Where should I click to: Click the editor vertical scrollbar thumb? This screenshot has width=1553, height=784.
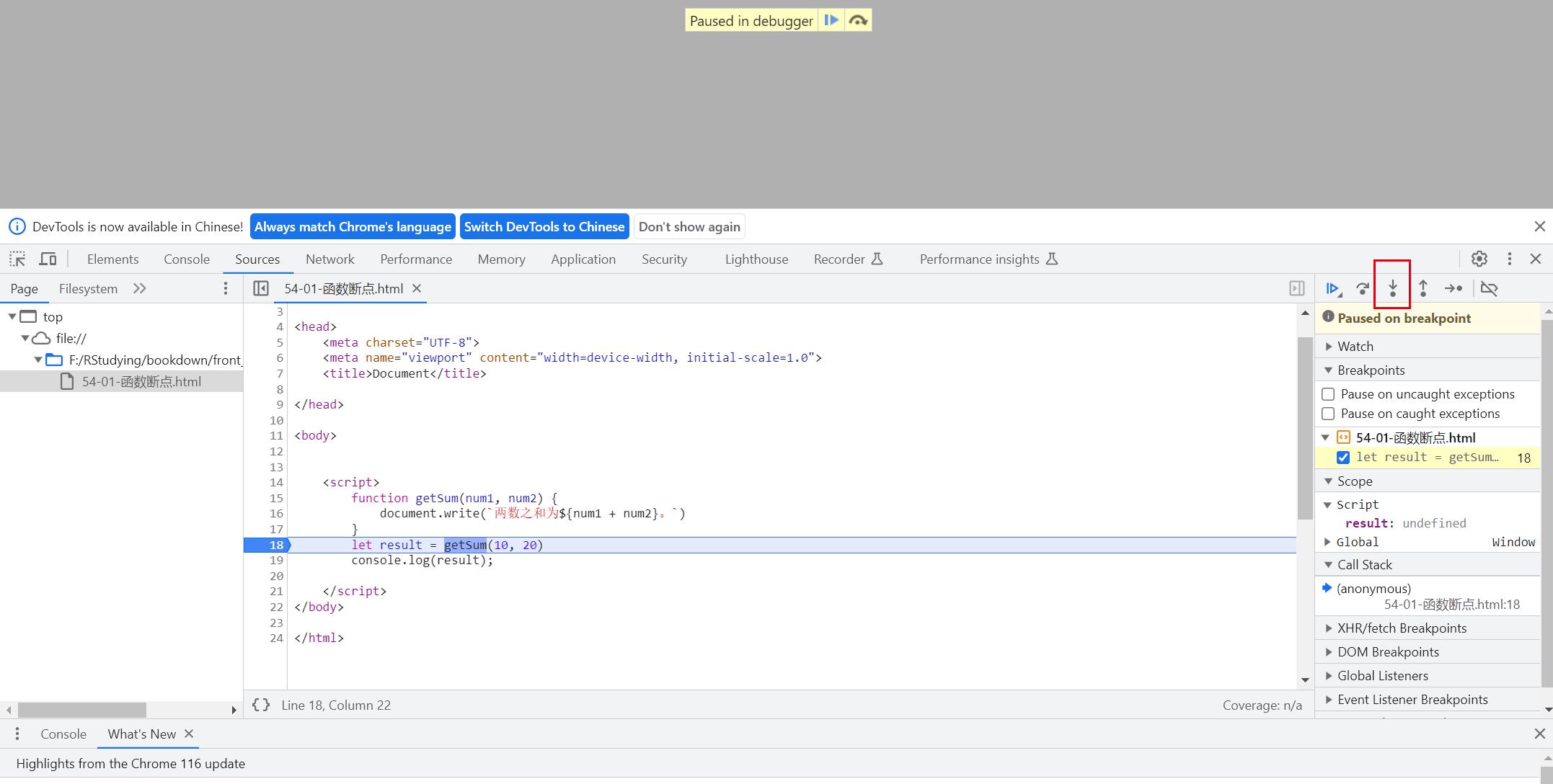click(x=1304, y=428)
